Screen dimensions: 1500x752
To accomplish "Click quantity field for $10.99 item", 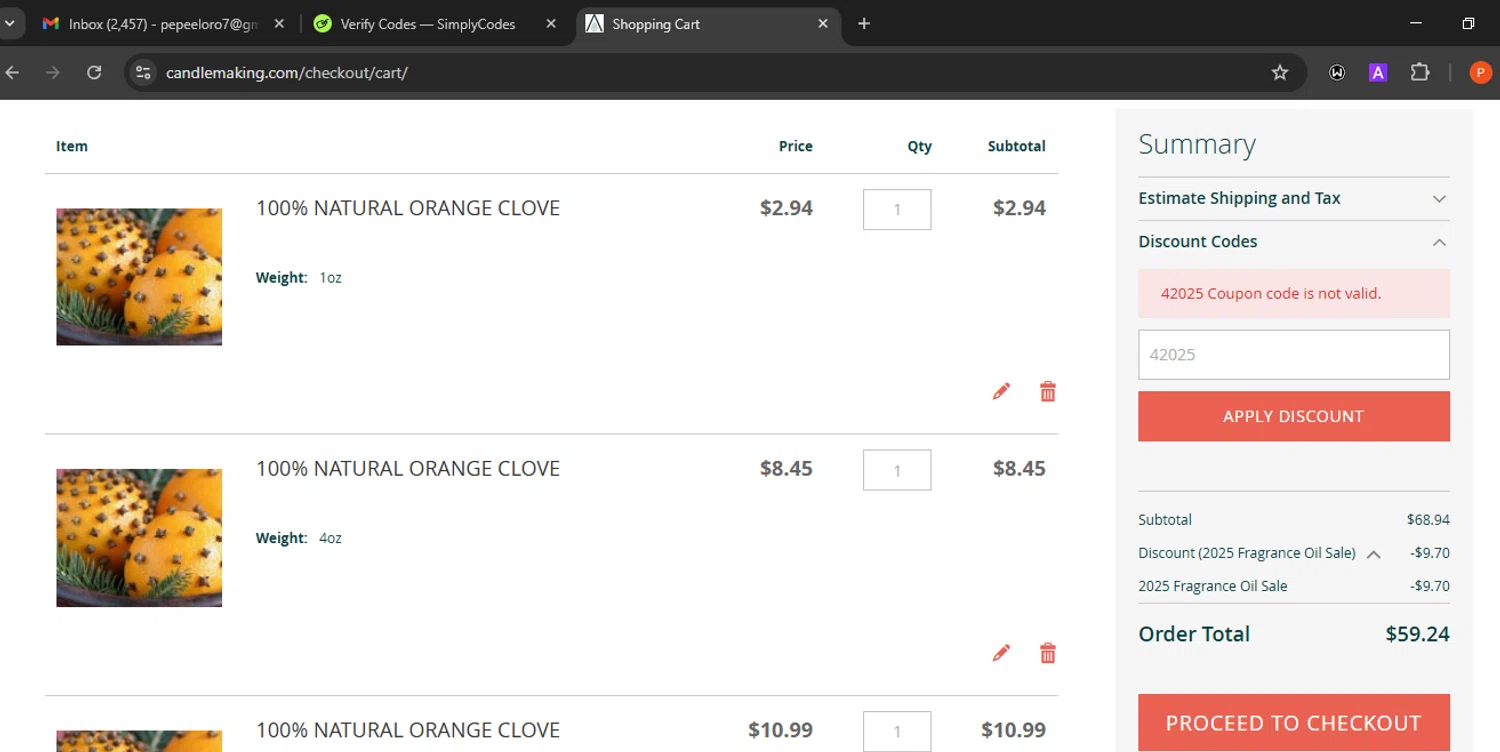I will pos(897,731).
